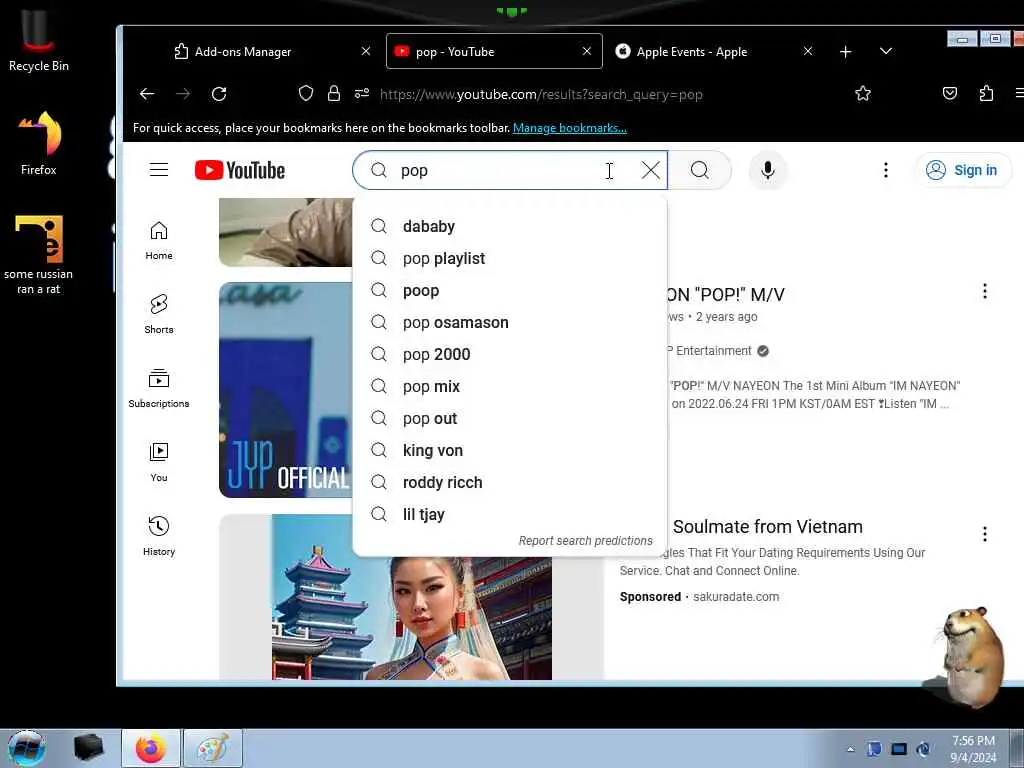Bookmark this page with the star
Image resolution: width=1024 pixels, height=768 pixels.
click(863, 93)
